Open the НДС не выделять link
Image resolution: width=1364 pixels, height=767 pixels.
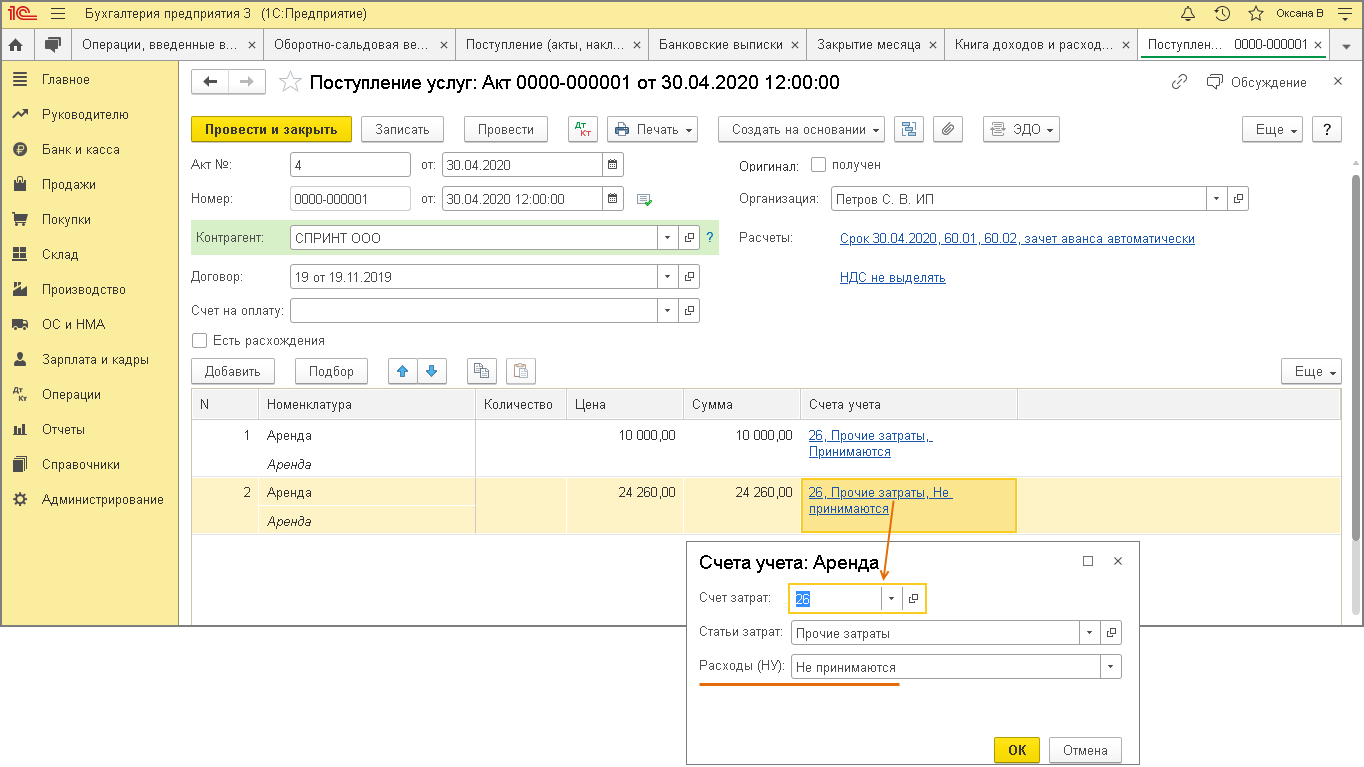coord(892,277)
